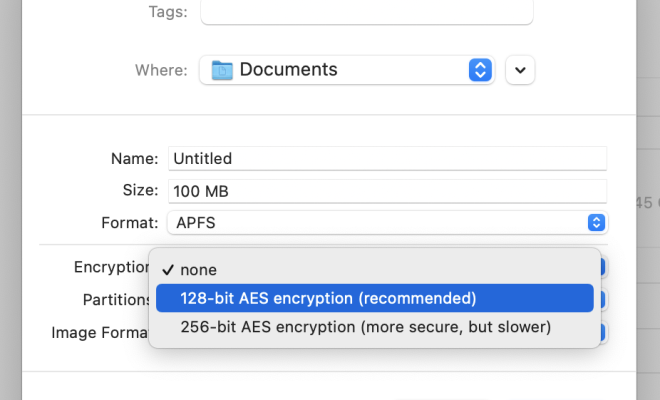Open the Format APFS dropdown arrows
Screen dimensions: 660x400
click(x=596, y=223)
